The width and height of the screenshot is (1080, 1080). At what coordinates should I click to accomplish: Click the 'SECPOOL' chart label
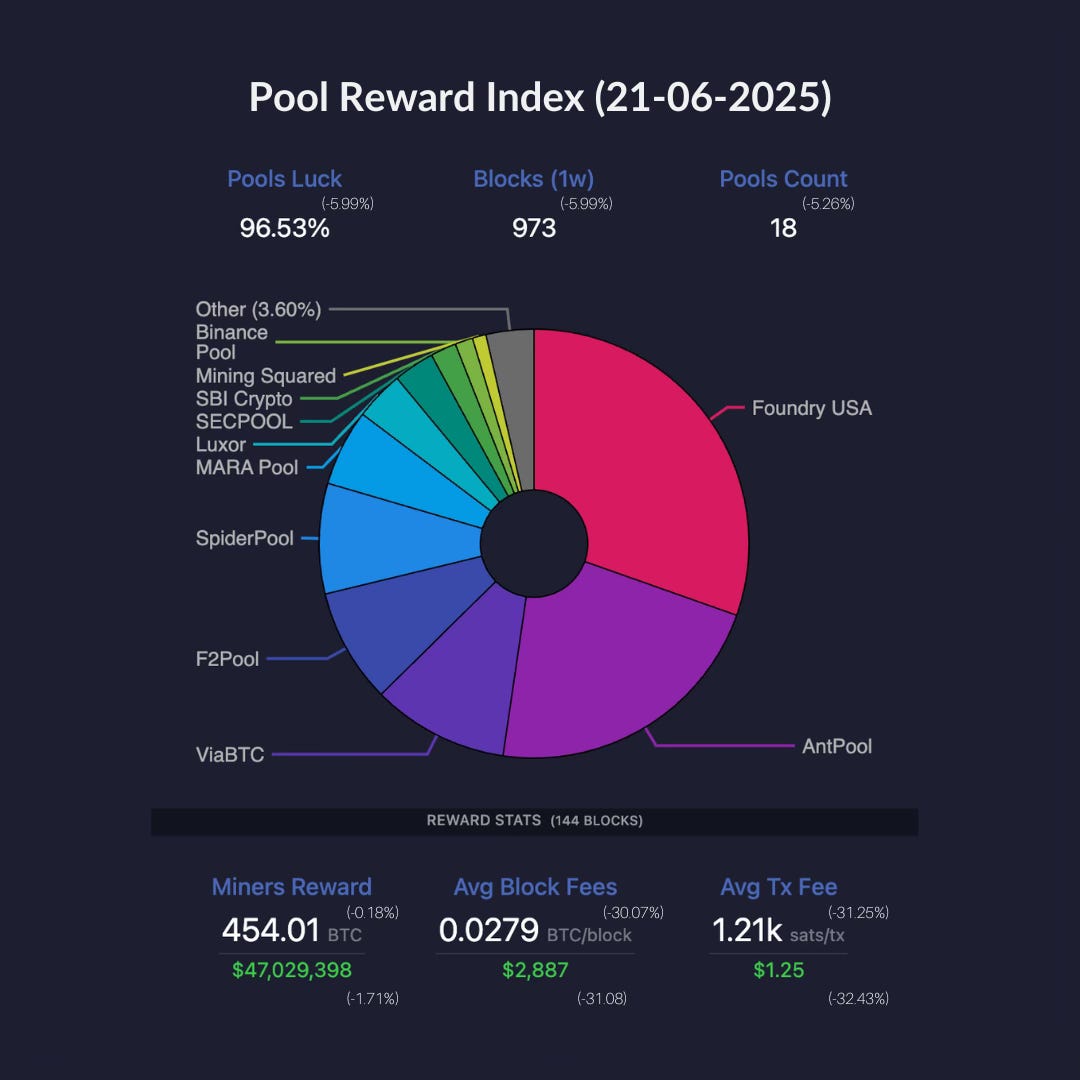244,422
